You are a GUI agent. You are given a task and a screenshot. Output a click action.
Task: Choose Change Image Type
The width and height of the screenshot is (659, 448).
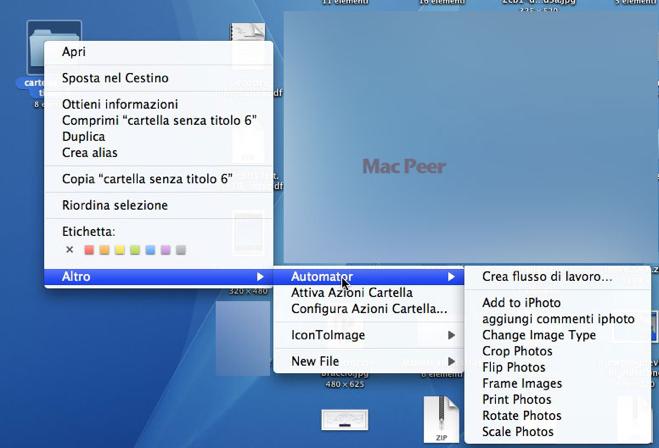(x=558, y=335)
